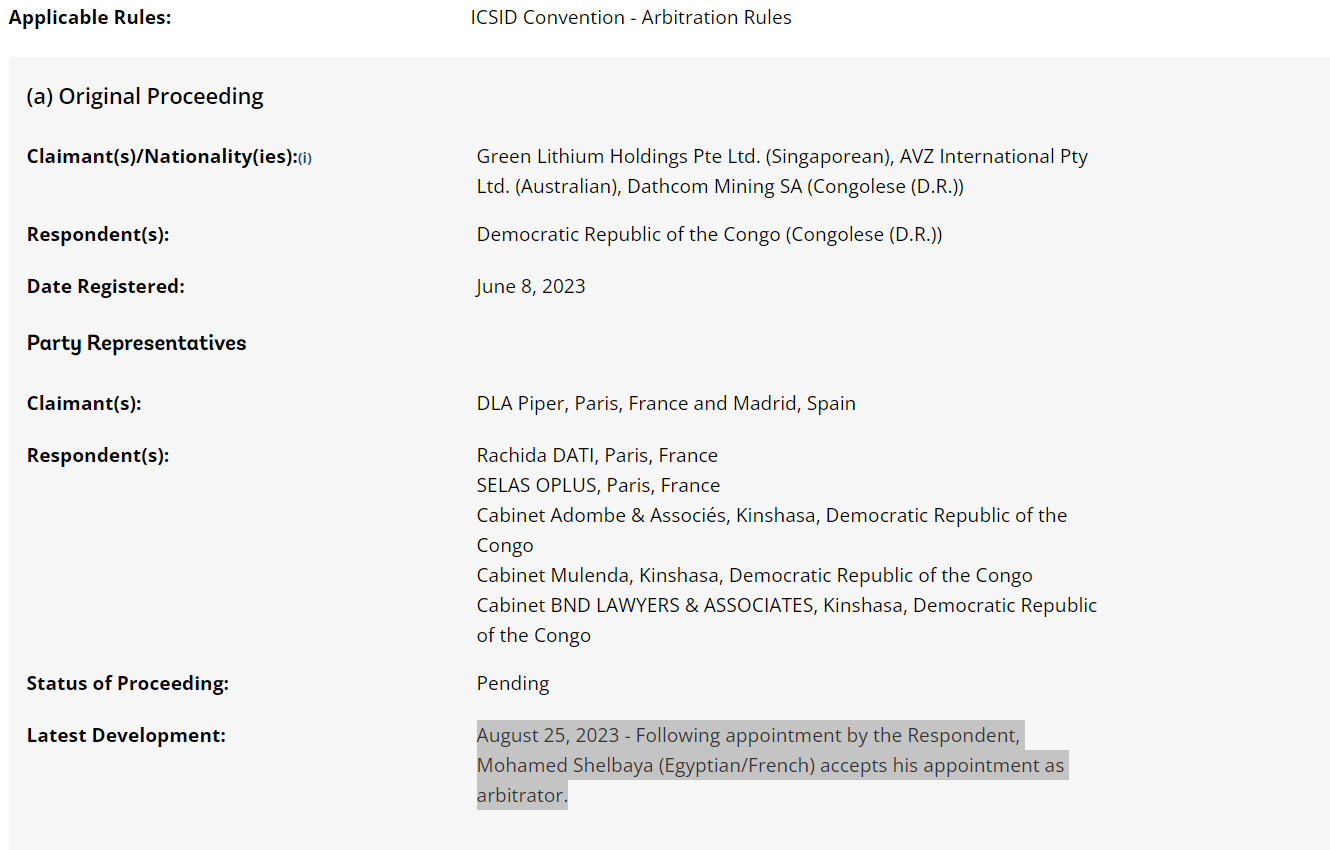This screenshot has width=1330, height=850.
Task: Click the 'Rachida DATI, Paris, France' entry
Action: [597, 456]
